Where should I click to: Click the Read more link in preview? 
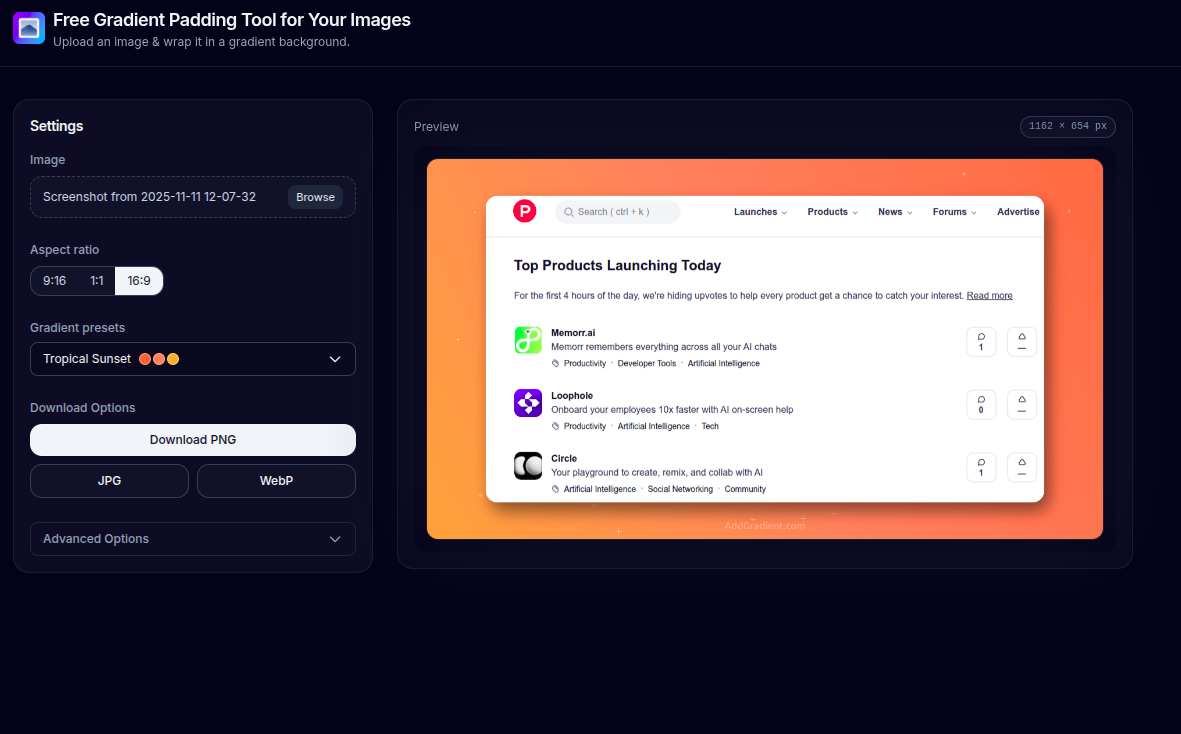(x=989, y=295)
